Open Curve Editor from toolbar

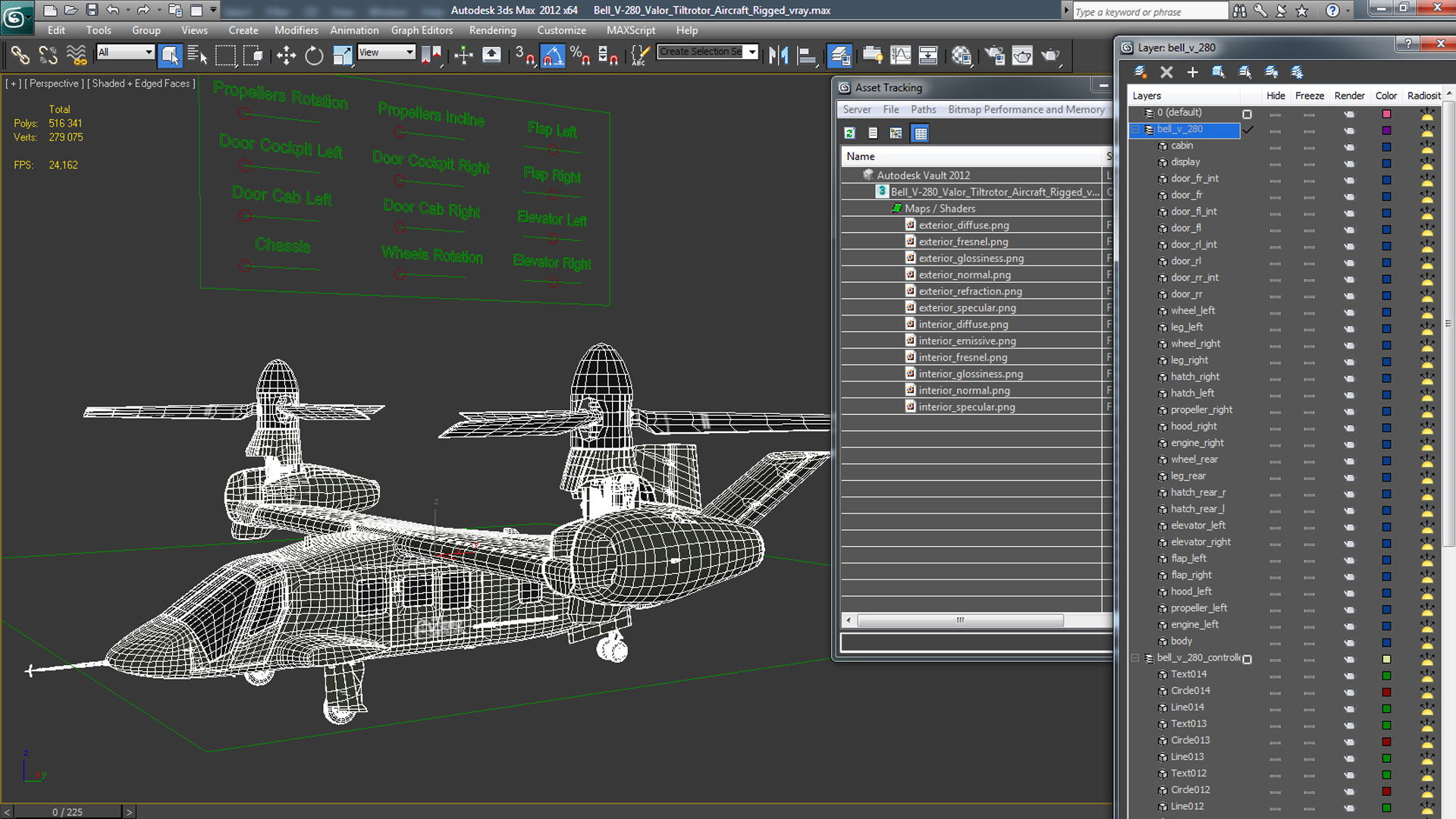(x=900, y=55)
